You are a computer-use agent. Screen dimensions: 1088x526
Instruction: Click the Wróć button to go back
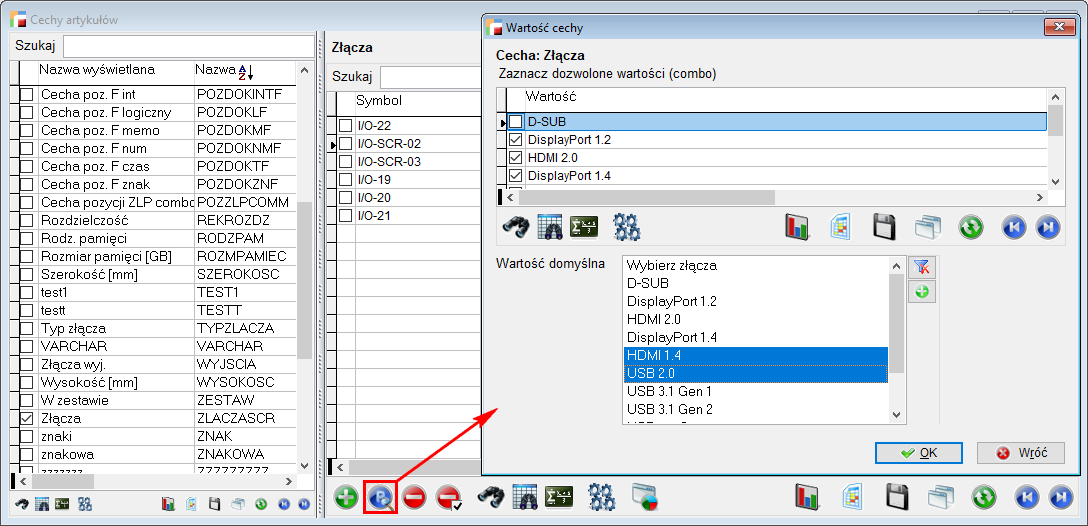[x=1021, y=452]
